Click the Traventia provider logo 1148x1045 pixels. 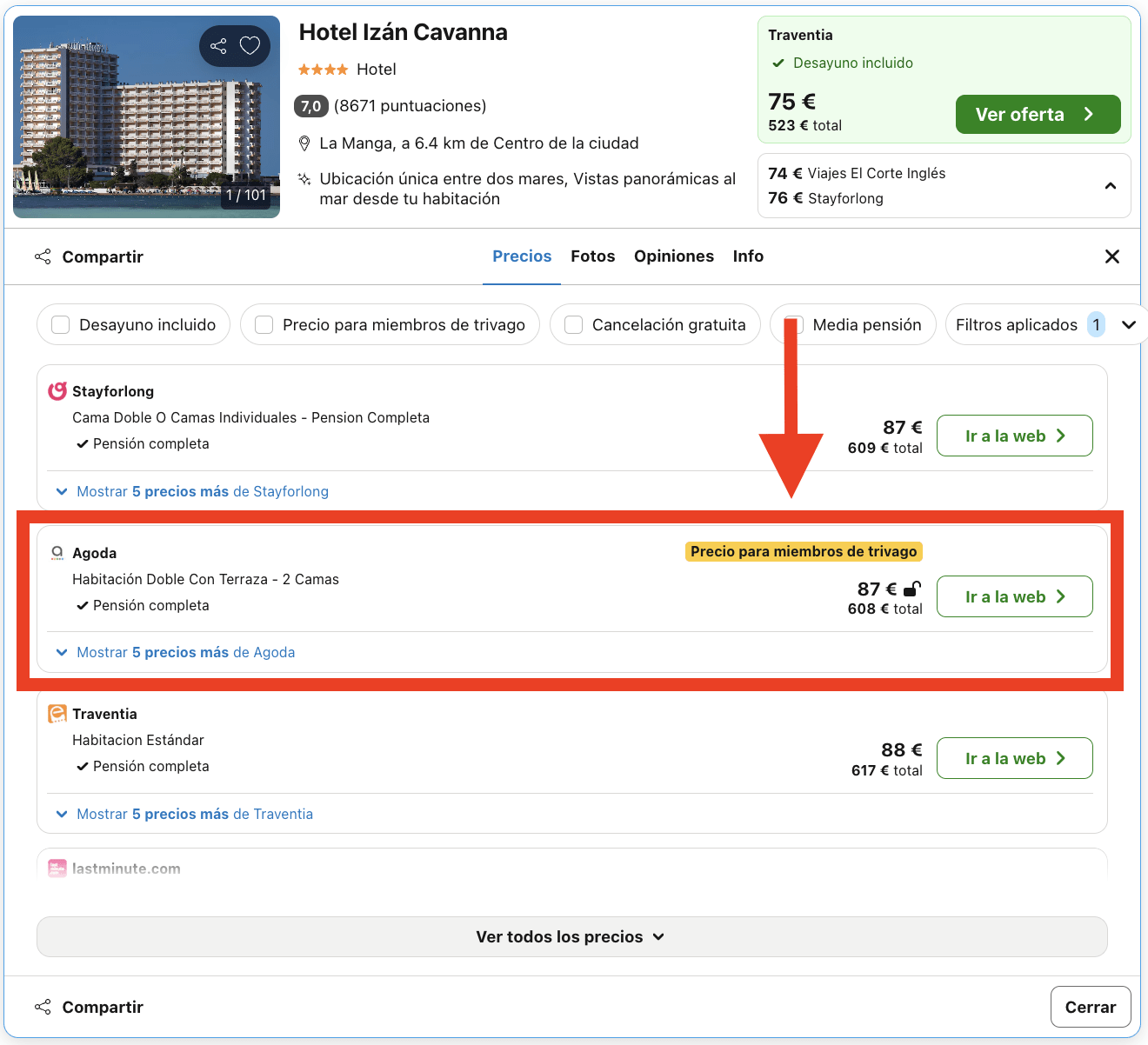(x=57, y=713)
